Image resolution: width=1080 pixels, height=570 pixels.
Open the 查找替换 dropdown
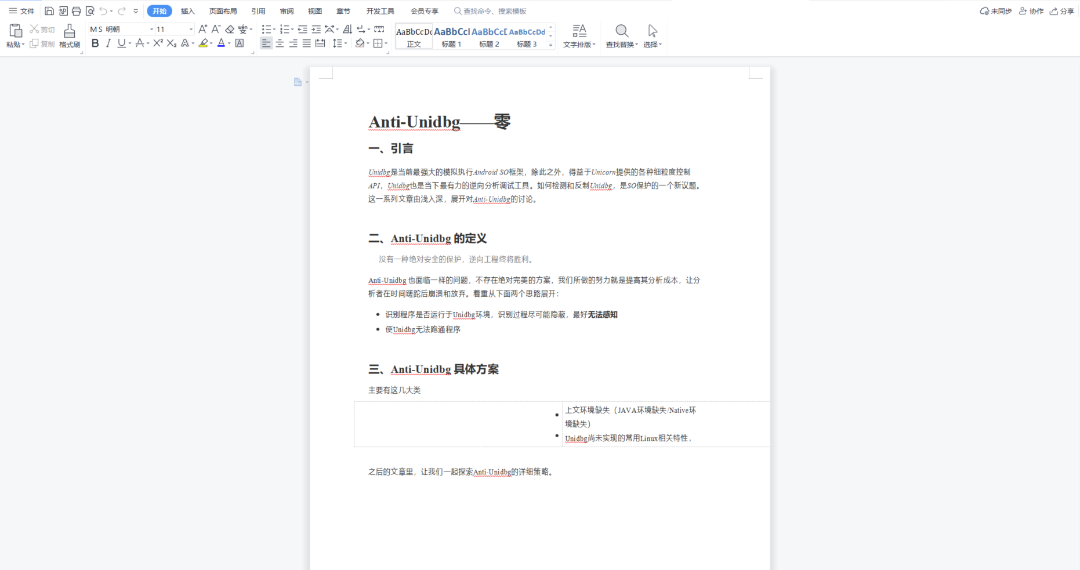pos(622,45)
